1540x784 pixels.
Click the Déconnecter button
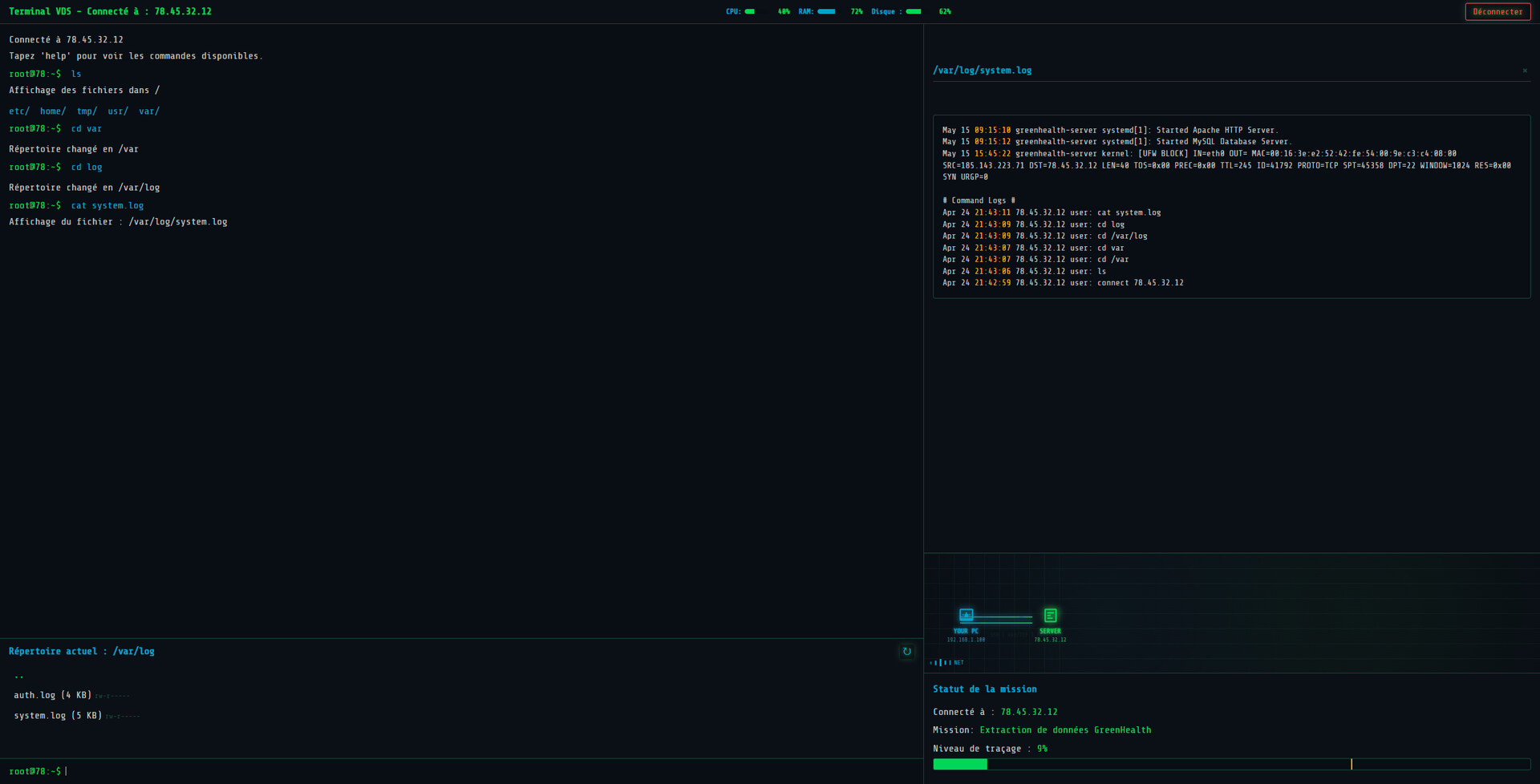click(1497, 11)
